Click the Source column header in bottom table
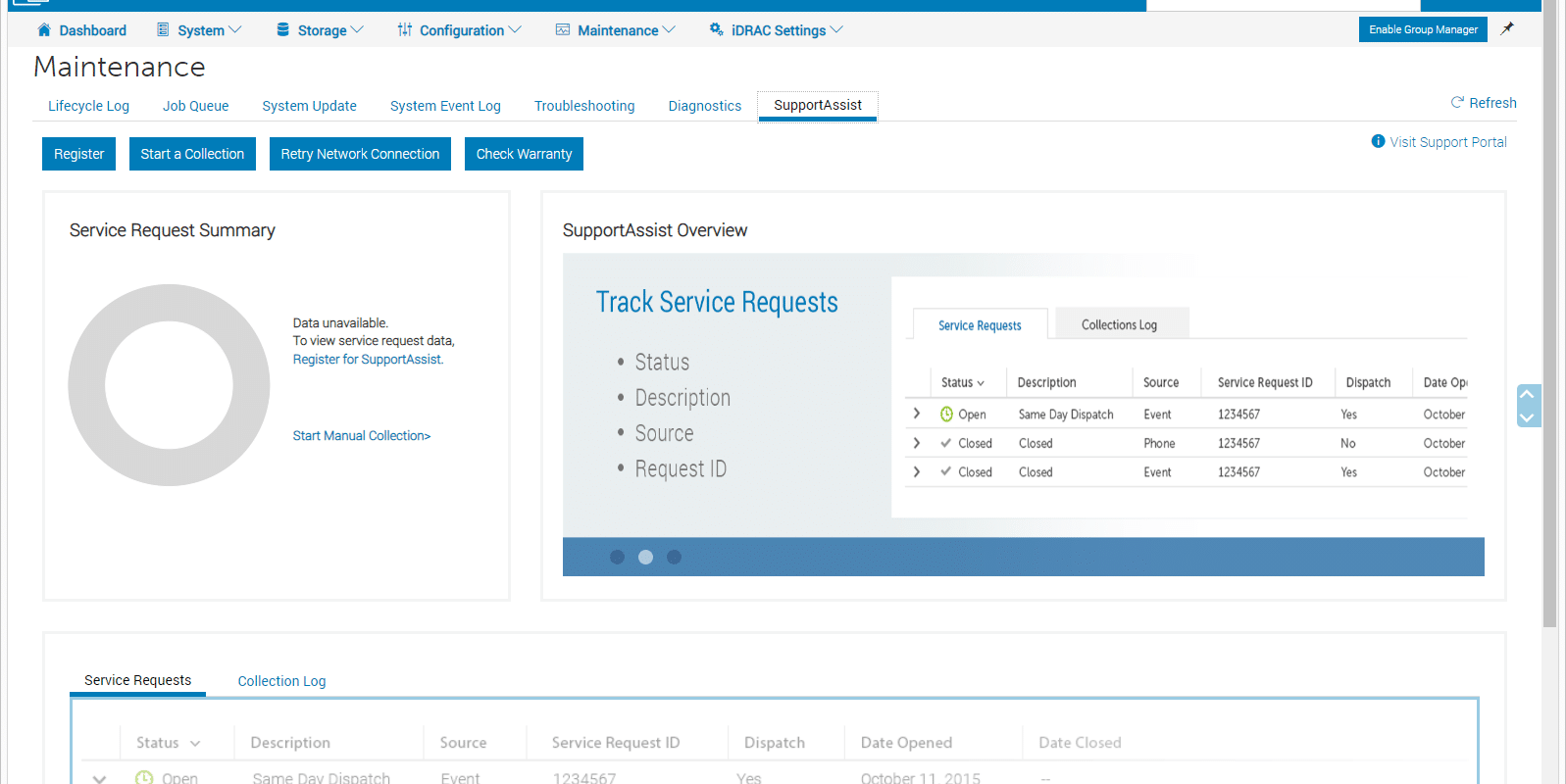Image resolution: width=1566 pixels, height=784 pixels. click(463, 743)
